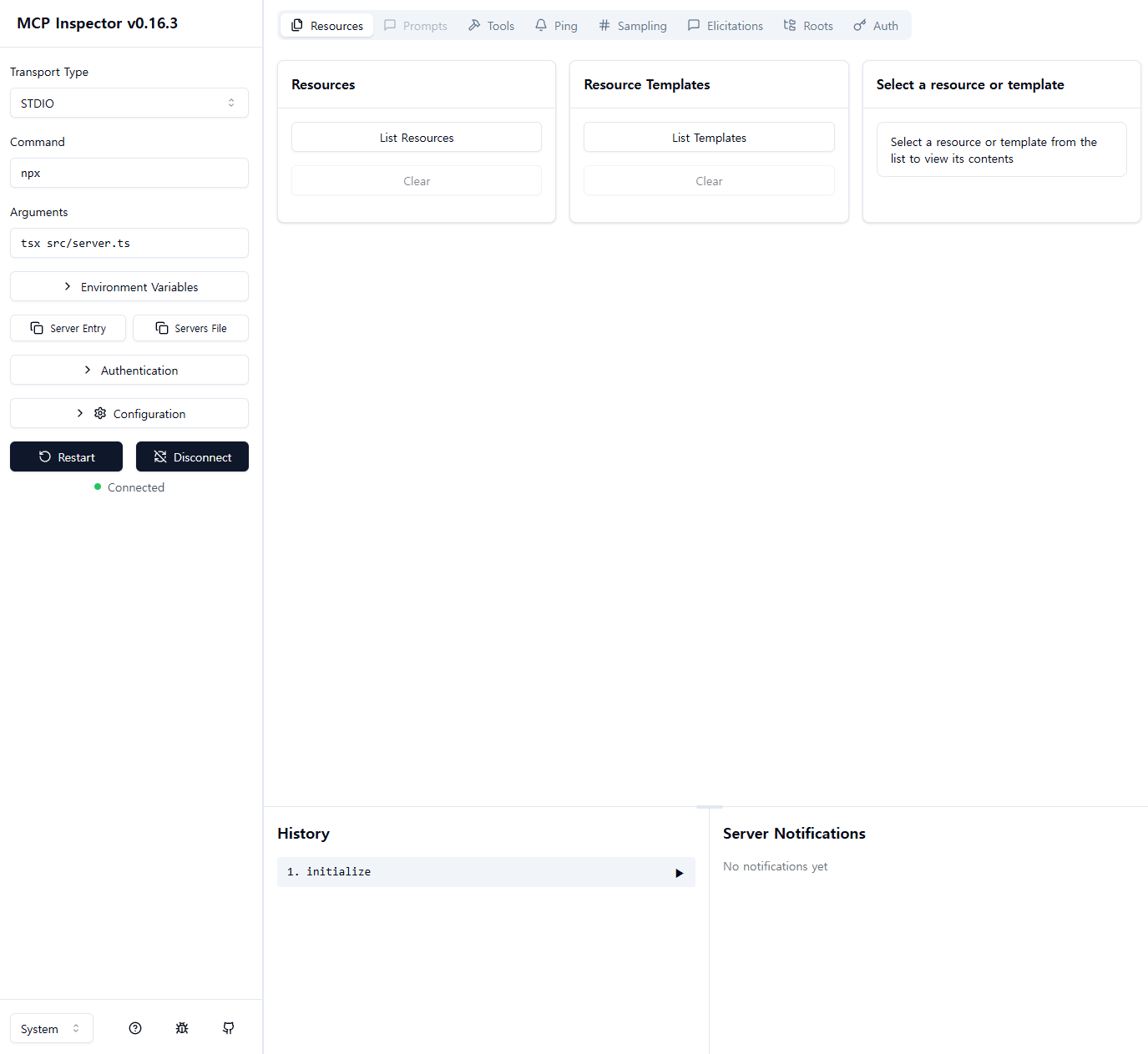Clear the Resources list
Viewport: 1148px width, 1054px height.
point(417,180)
